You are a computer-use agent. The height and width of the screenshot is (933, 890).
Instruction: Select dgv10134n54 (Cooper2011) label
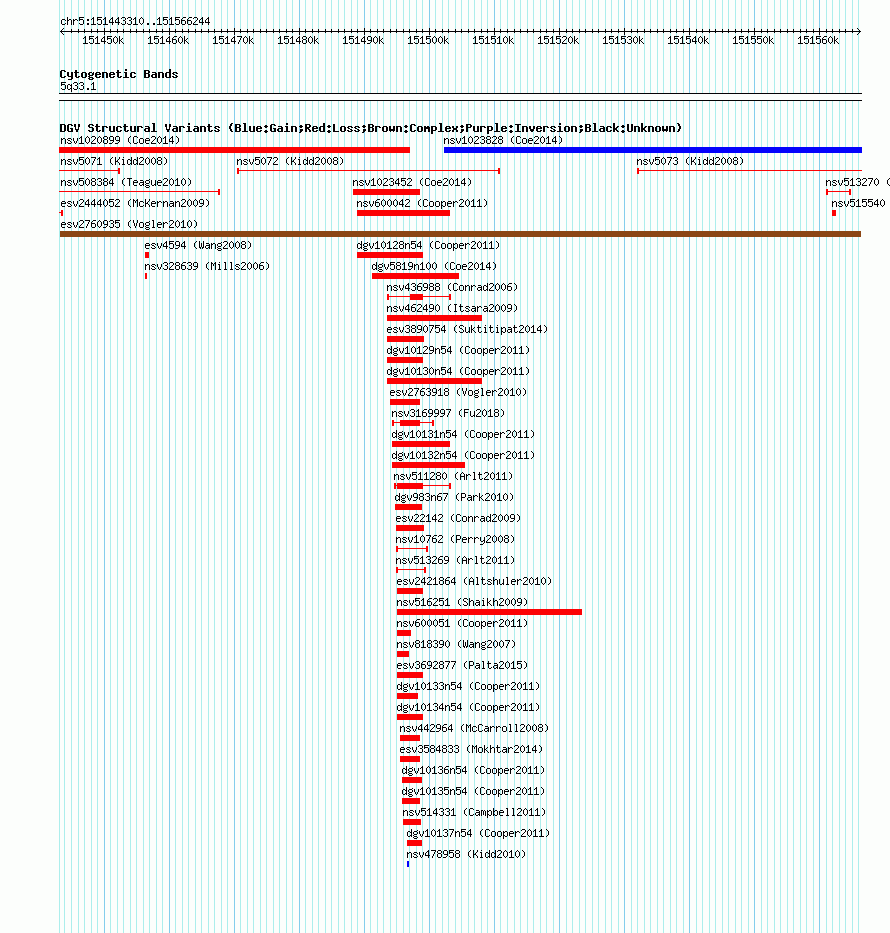(468, 707)
